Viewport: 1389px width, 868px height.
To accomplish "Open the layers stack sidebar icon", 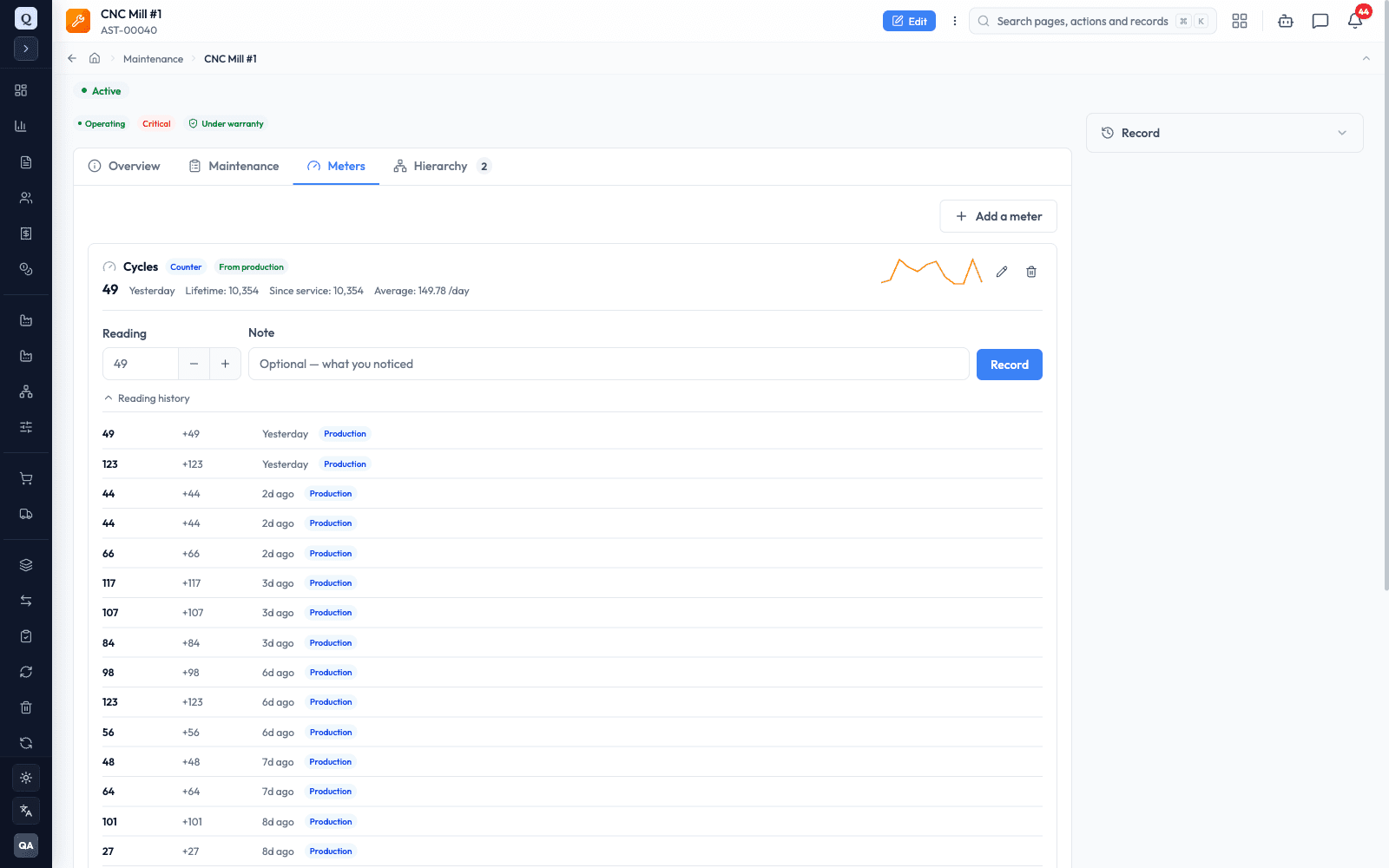I will point(26,565).
